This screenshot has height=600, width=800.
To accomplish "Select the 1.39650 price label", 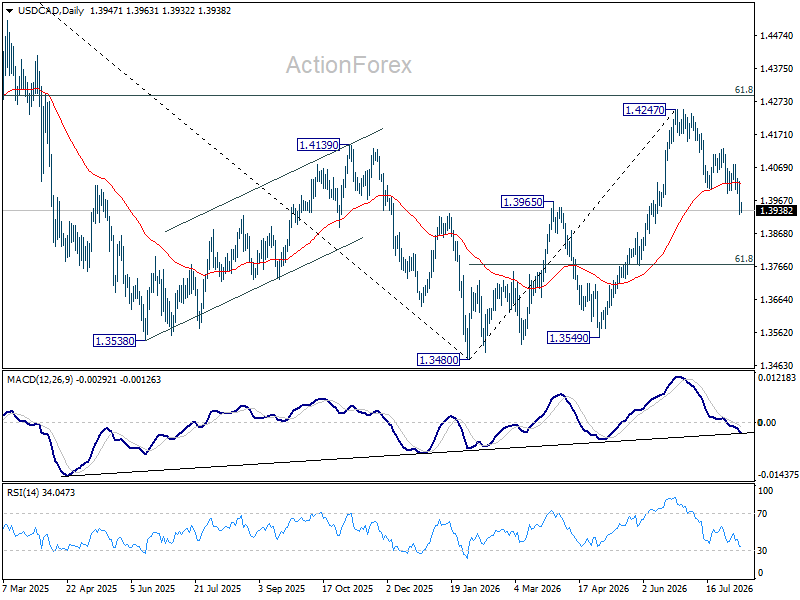I will click(523, 202).
